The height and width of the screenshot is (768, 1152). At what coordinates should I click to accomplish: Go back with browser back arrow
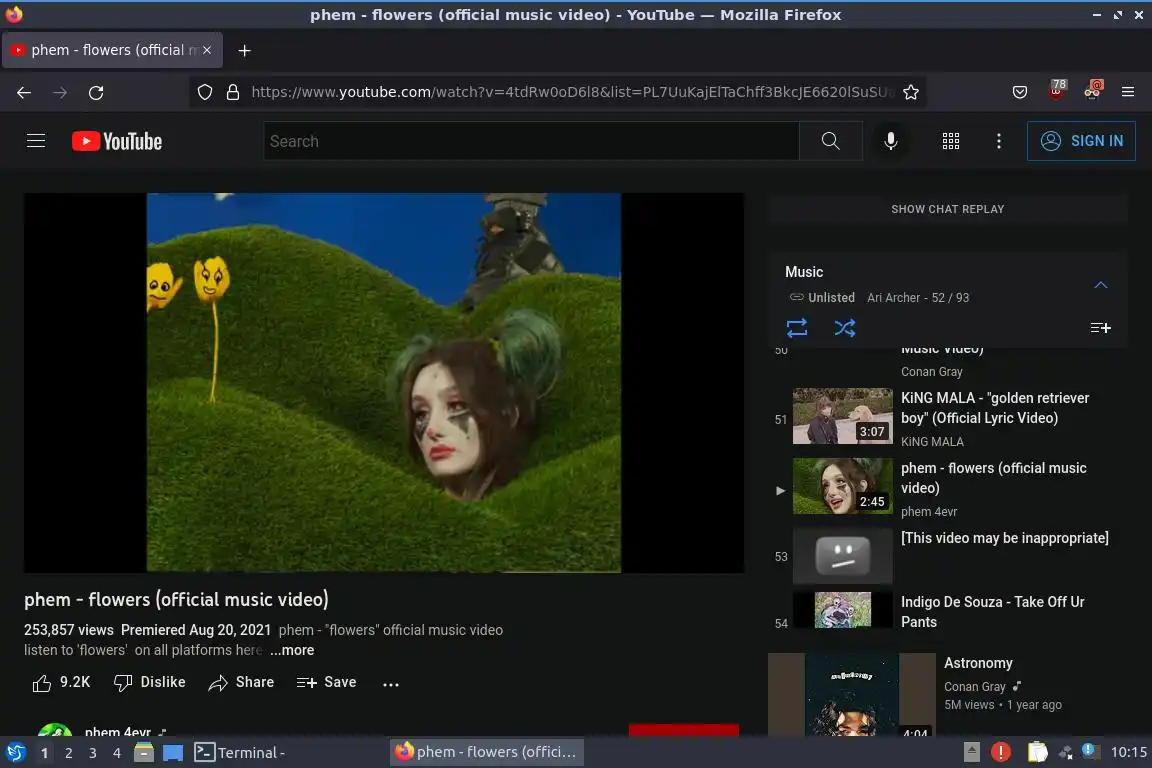tap(24, 93)
